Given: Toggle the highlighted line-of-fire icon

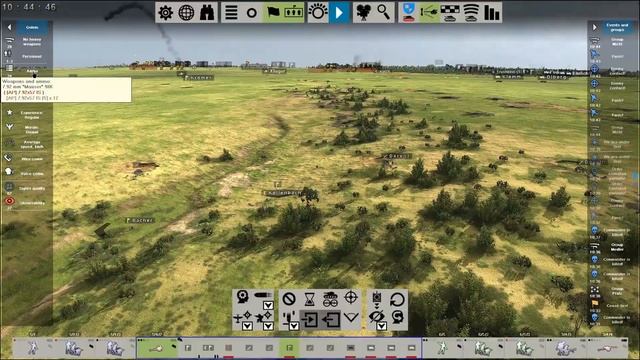Looking at the screenshot, I should pyautogui.click(x=429, y=13).
